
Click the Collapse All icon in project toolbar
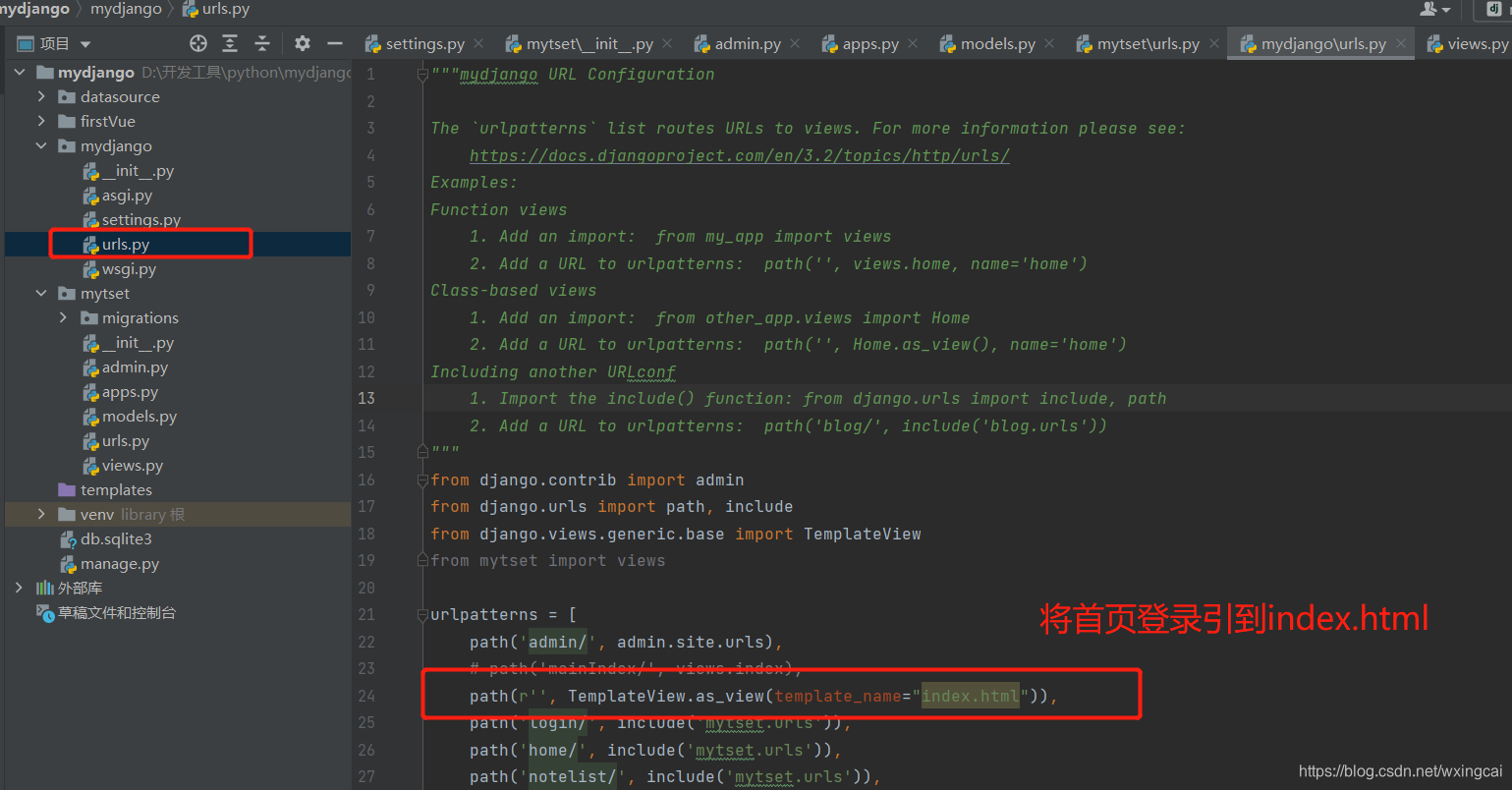coord(263,43)
